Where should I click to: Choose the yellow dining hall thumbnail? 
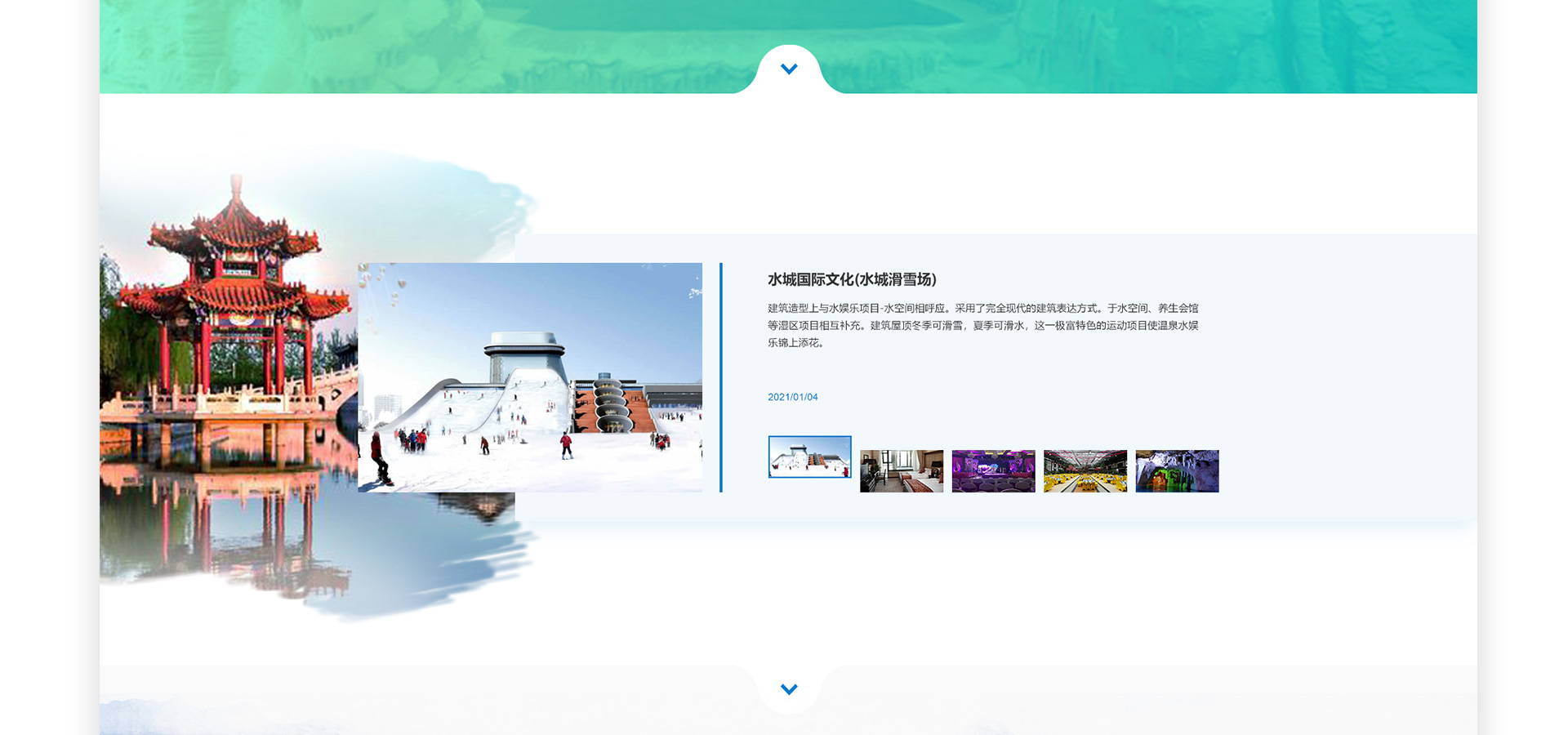(x=1085, y=471)
